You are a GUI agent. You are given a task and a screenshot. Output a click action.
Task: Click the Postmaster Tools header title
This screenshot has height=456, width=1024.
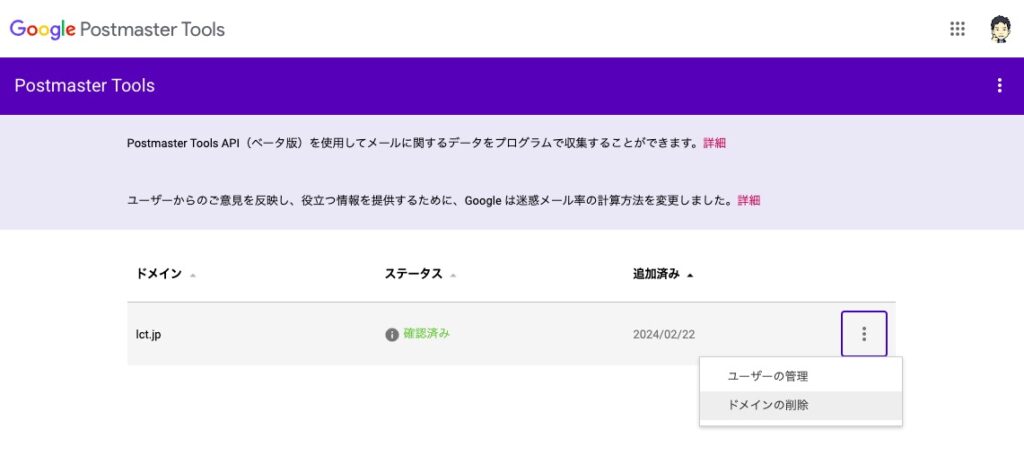[x=85, y=86]
